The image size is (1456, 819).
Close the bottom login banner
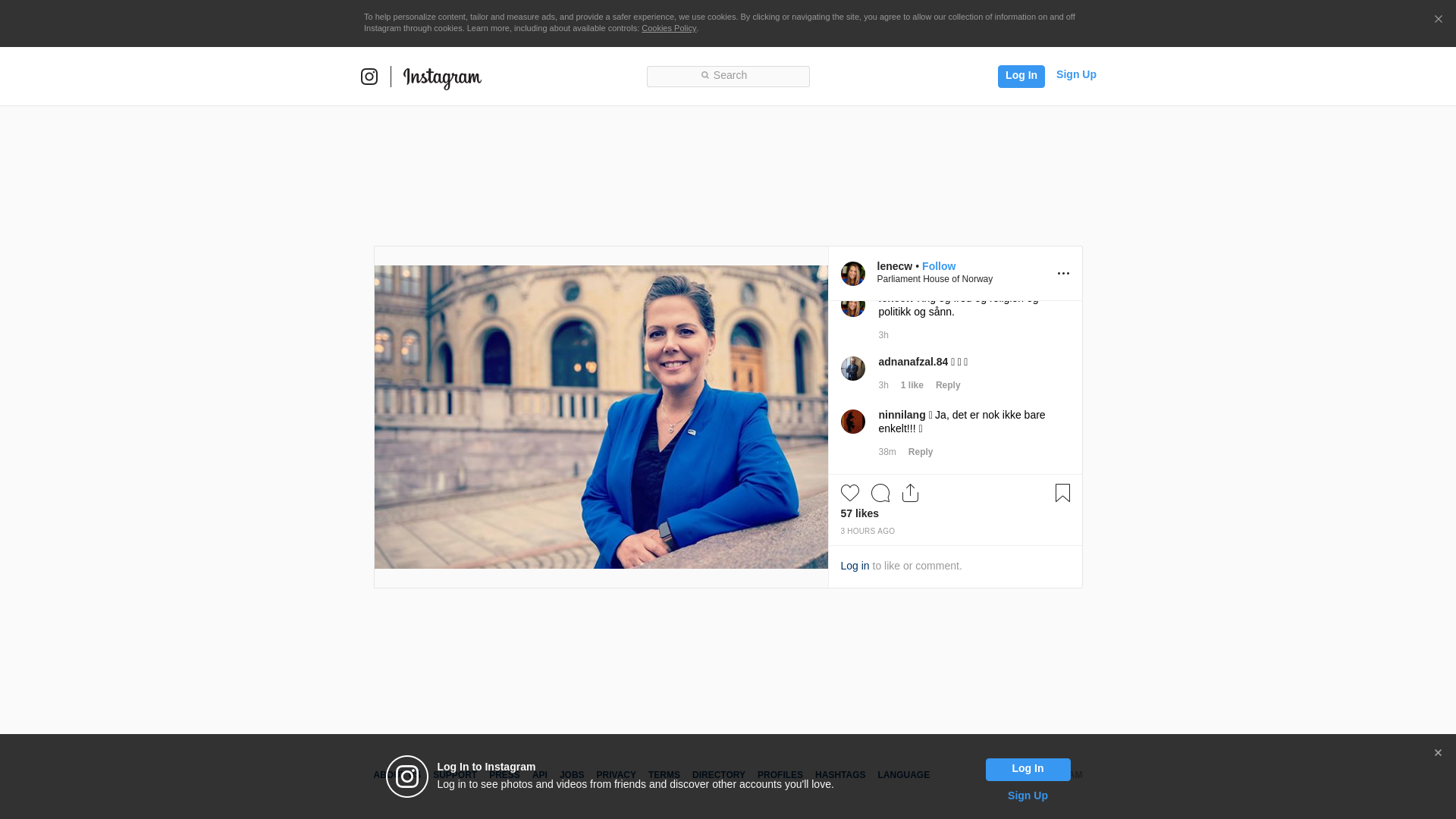pyautogui.click(x=1438, y=753)
